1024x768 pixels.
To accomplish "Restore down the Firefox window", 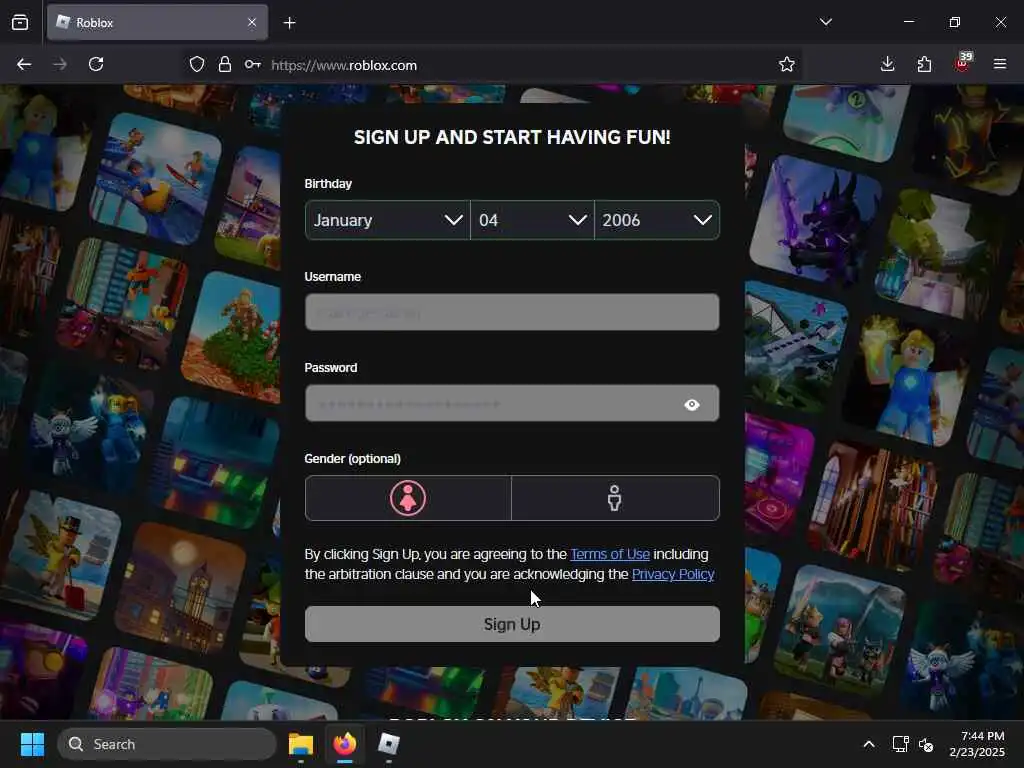I will [x=955, y=22].
